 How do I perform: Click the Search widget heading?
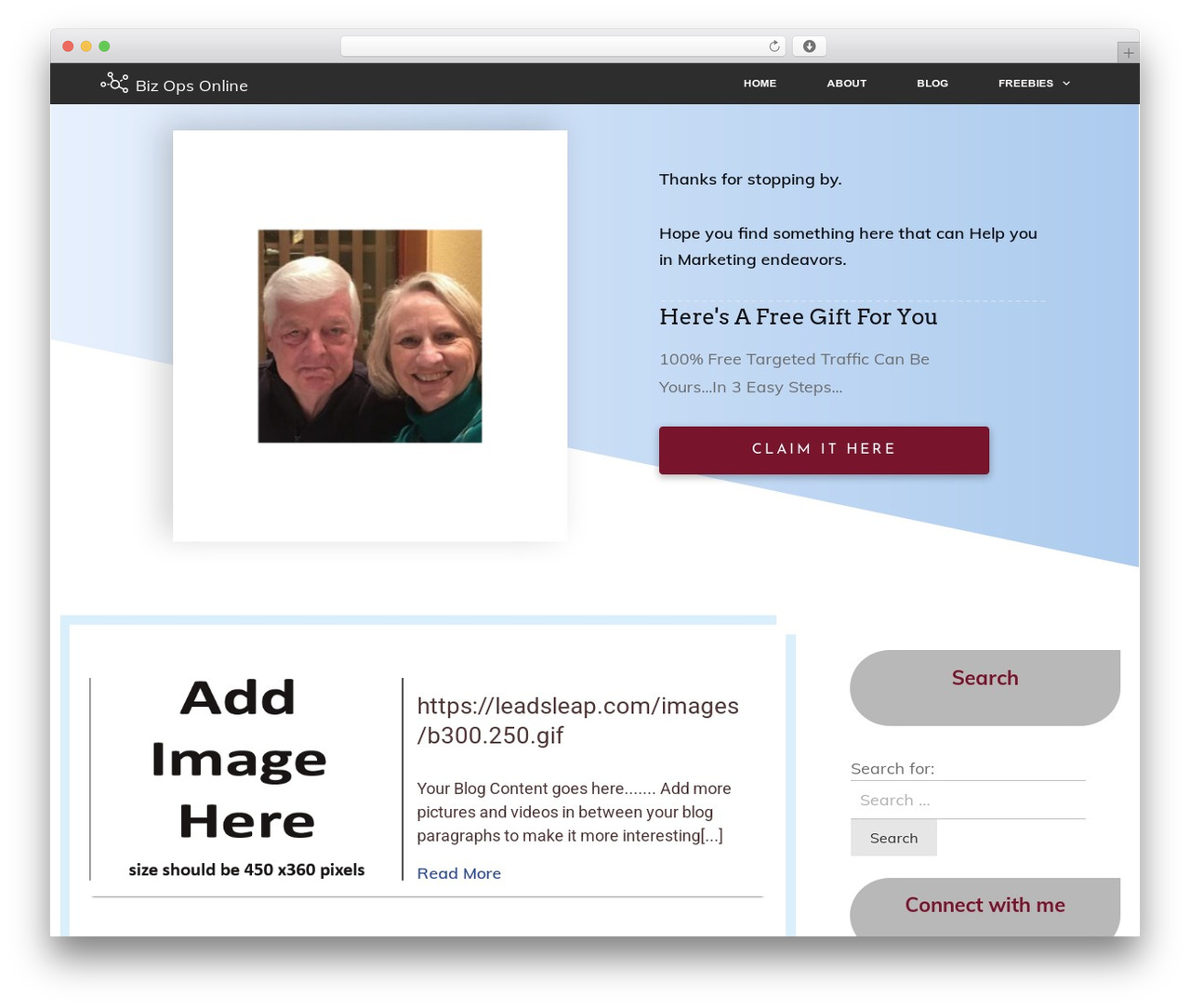(985, 679)
